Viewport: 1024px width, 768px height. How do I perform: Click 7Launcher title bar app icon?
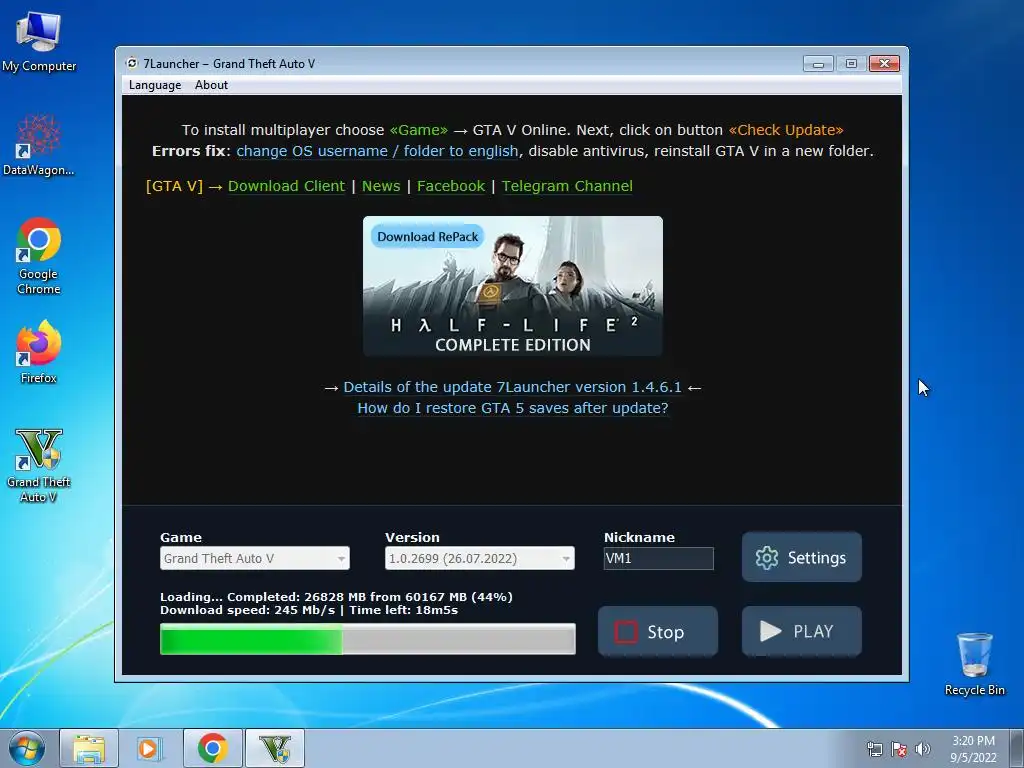coord(132,63)
